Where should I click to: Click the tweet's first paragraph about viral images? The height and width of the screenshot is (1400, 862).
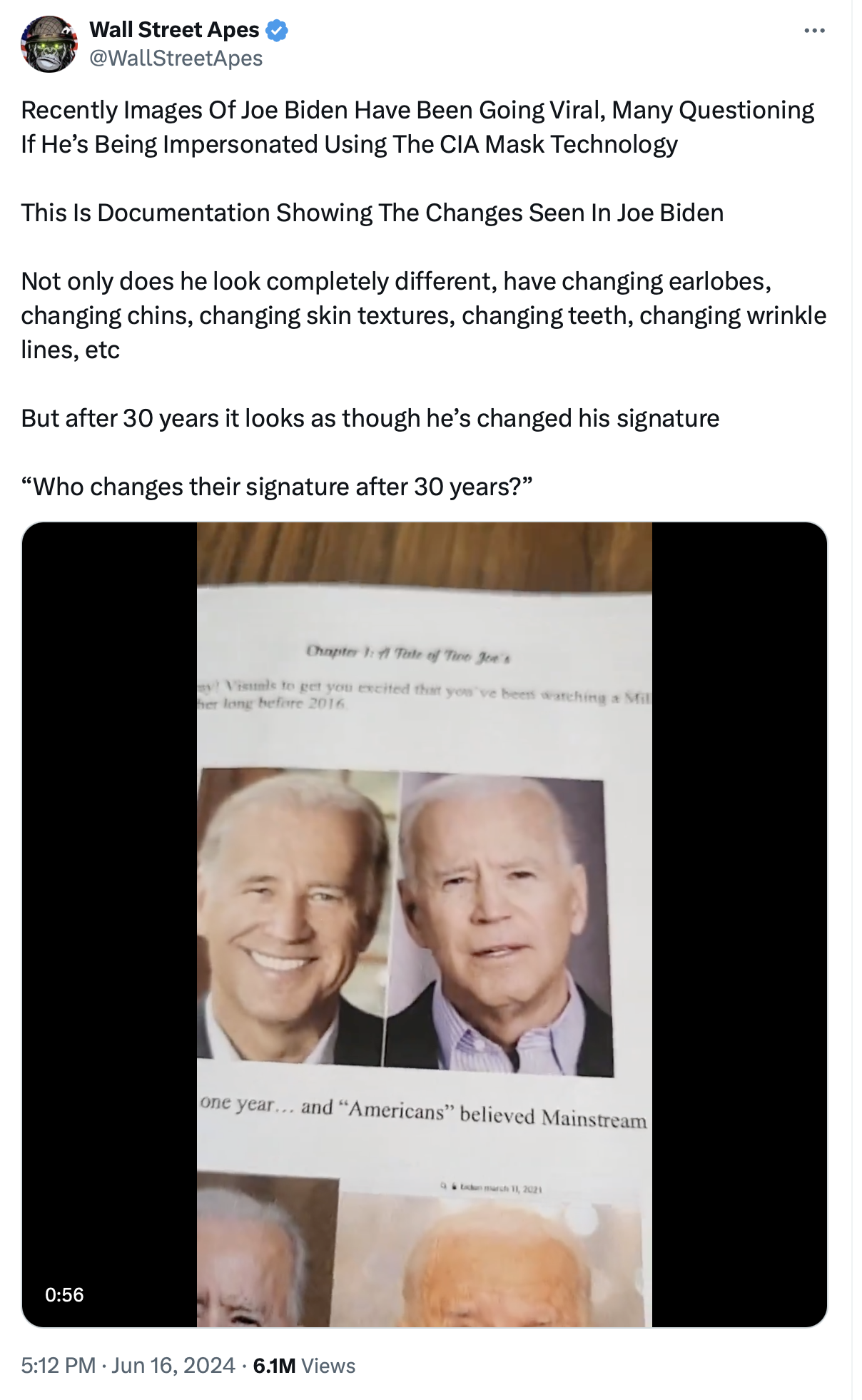point(417,127)
